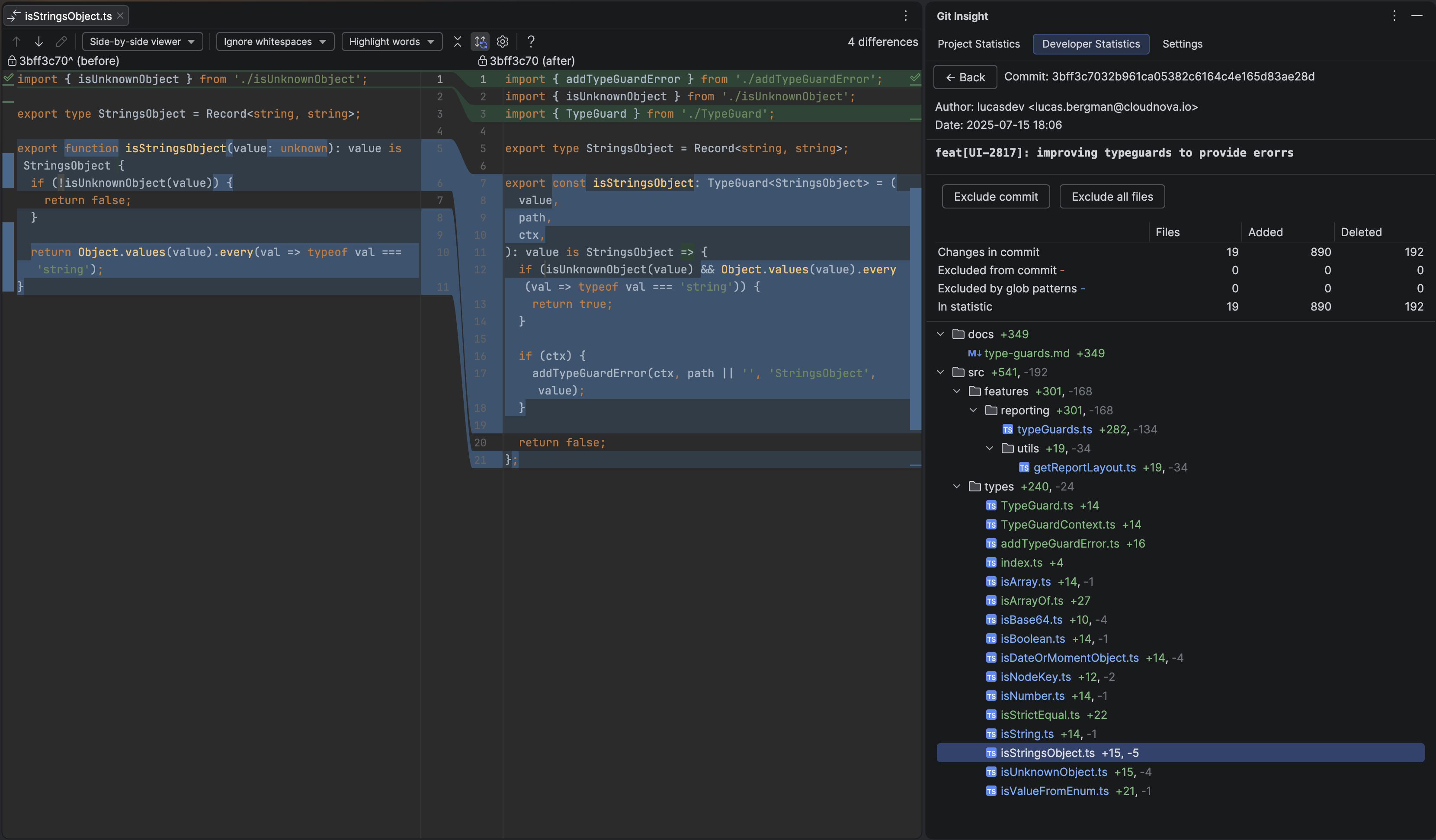1436x840 pixels.
Task: Open diff viewer settings via gear icon
Action: click(x=502, y=41)
